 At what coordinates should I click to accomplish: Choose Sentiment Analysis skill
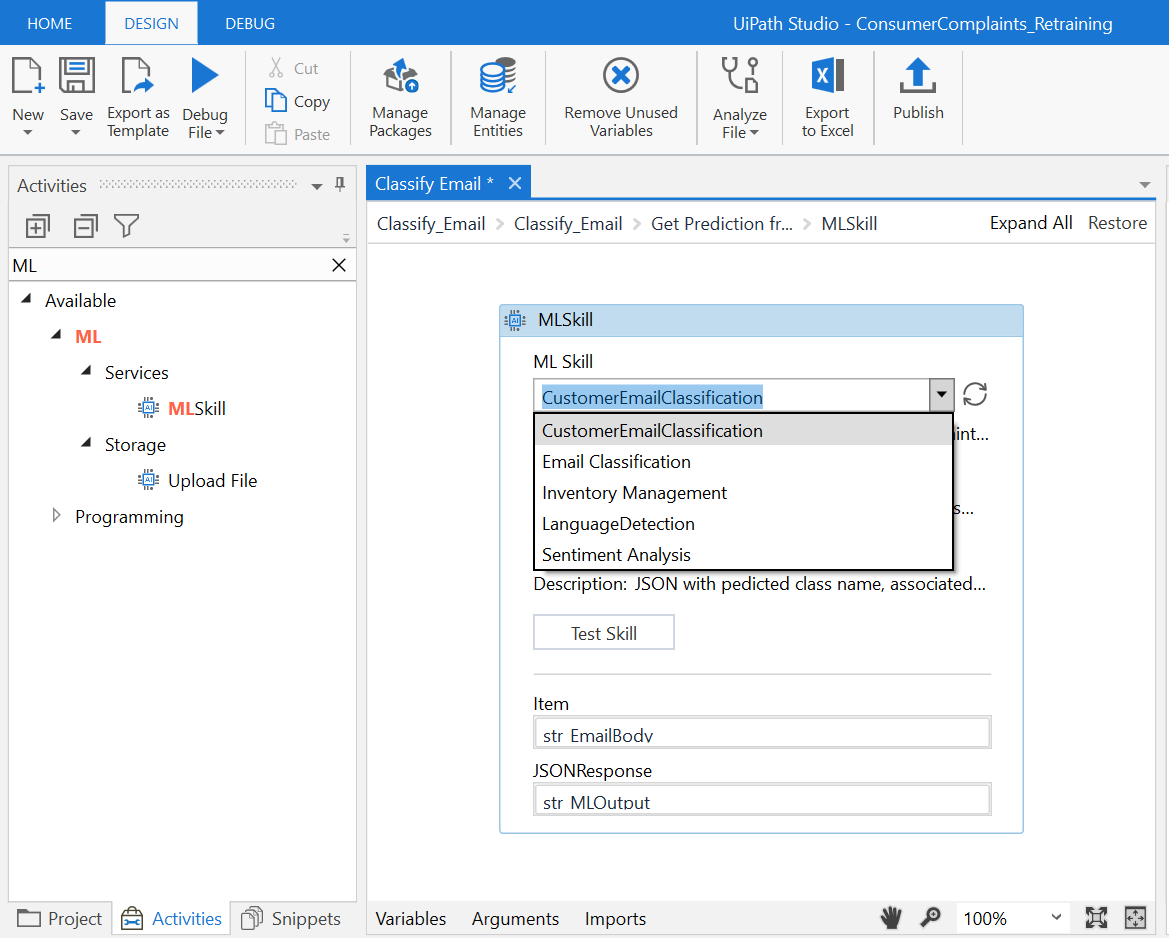click(743, 555)
